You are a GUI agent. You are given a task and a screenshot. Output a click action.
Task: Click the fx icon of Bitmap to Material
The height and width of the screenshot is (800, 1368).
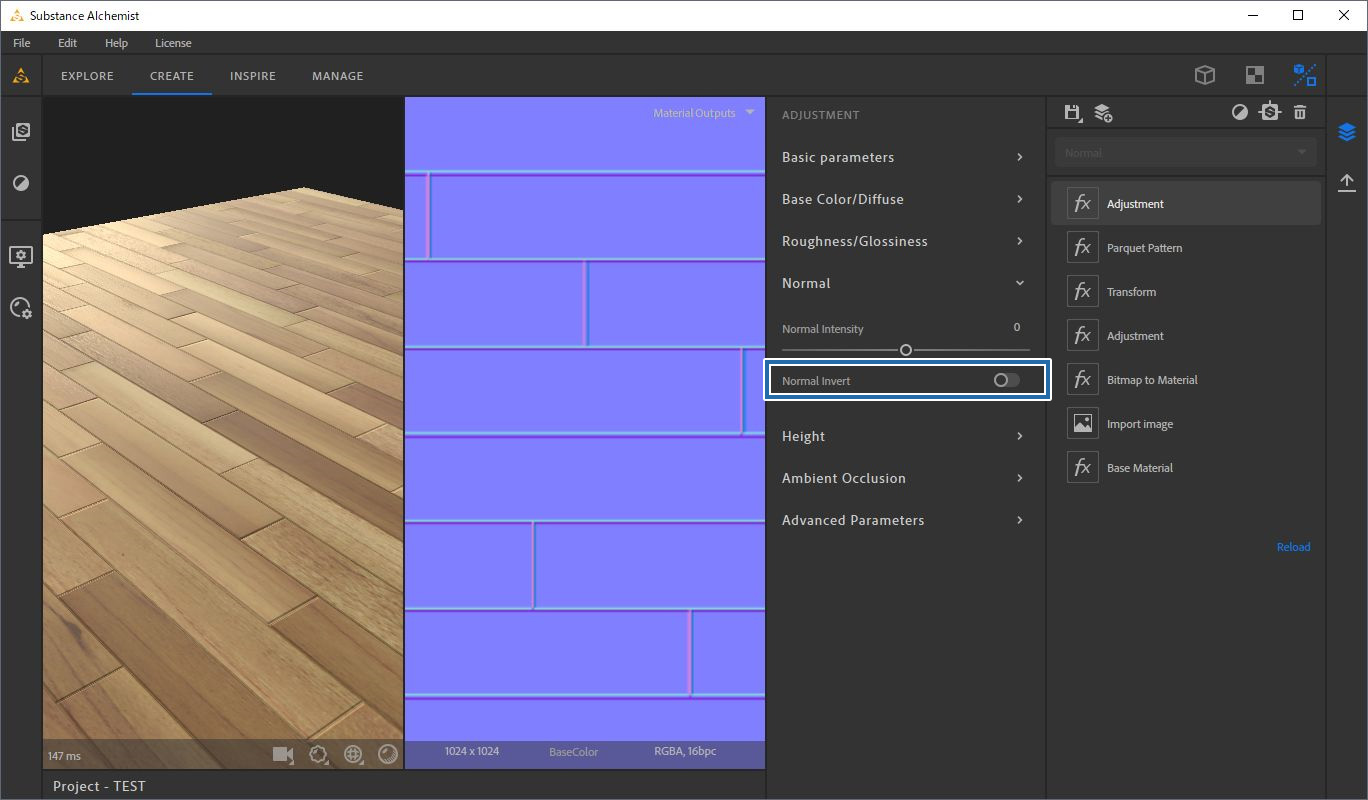[x=1083, y=380]
